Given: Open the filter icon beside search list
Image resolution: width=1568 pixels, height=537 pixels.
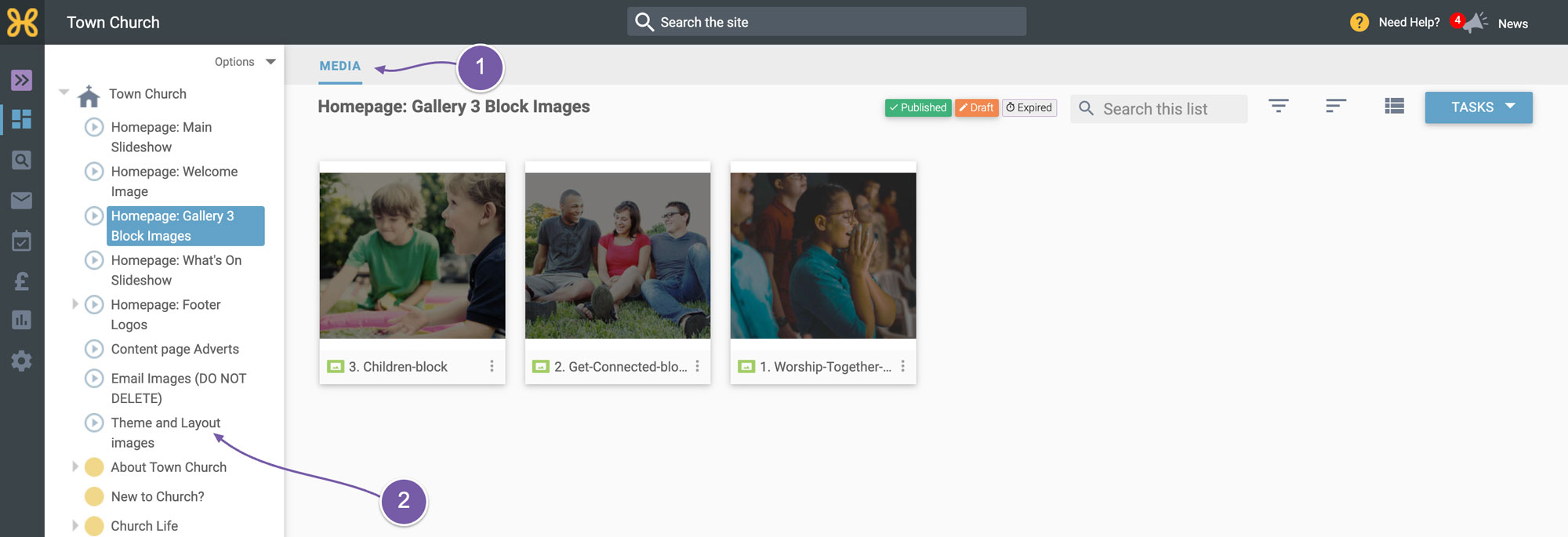Looking at the screenshot, I should [x=1279, y=106].
